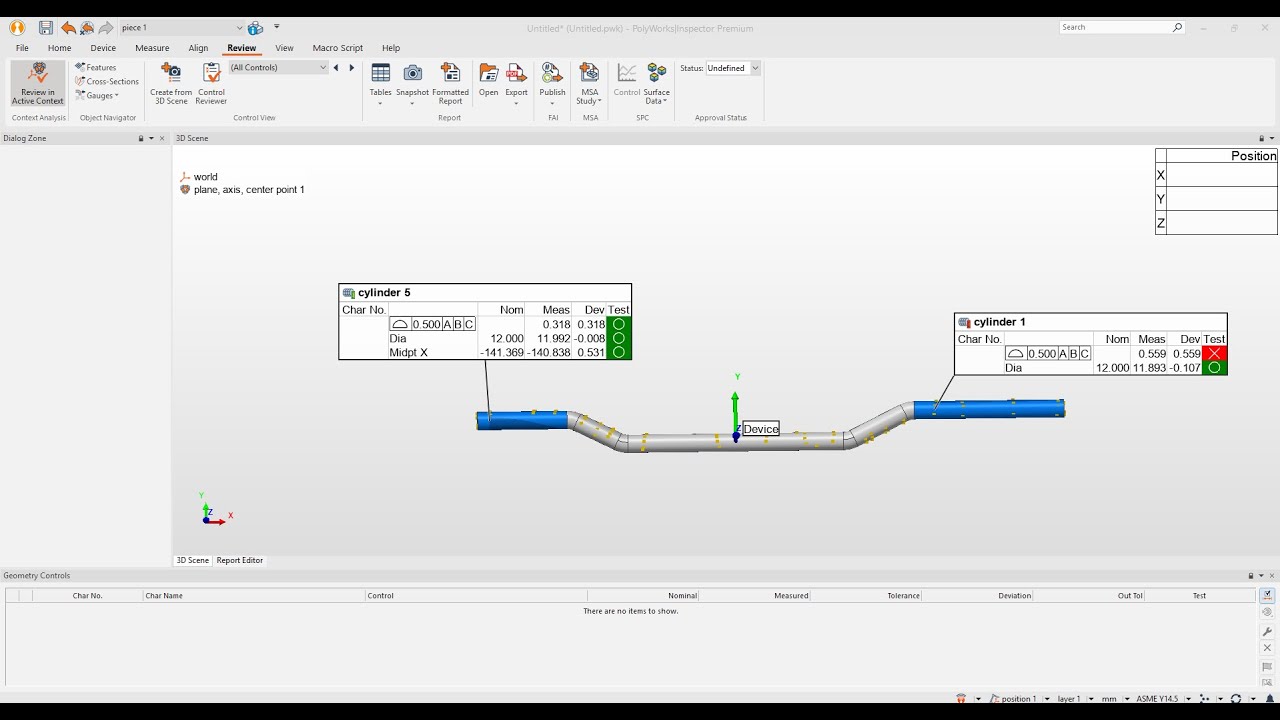Open Cross-Sections navigator

click(107, 81)
